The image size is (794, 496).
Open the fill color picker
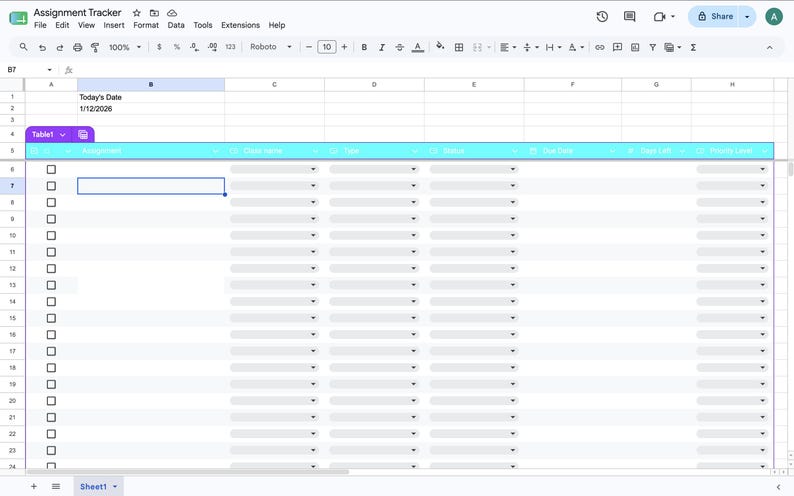click(440, 47)
